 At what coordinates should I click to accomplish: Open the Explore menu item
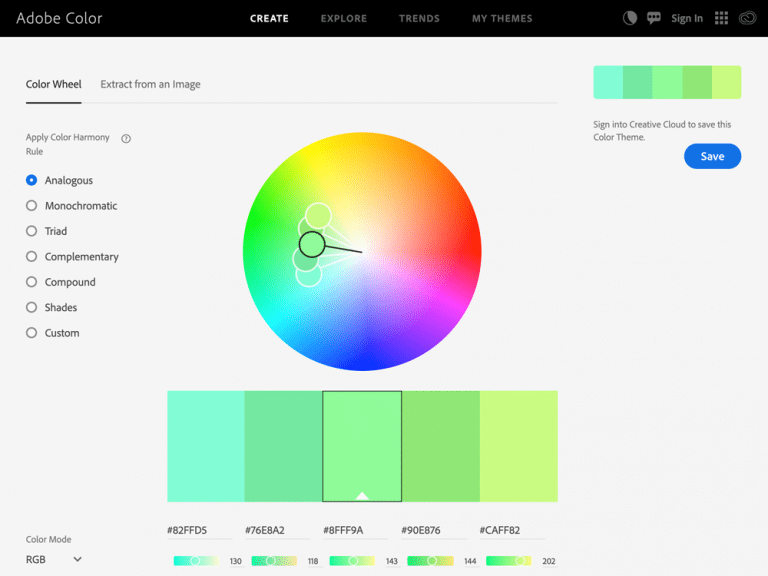coord(343,18)
